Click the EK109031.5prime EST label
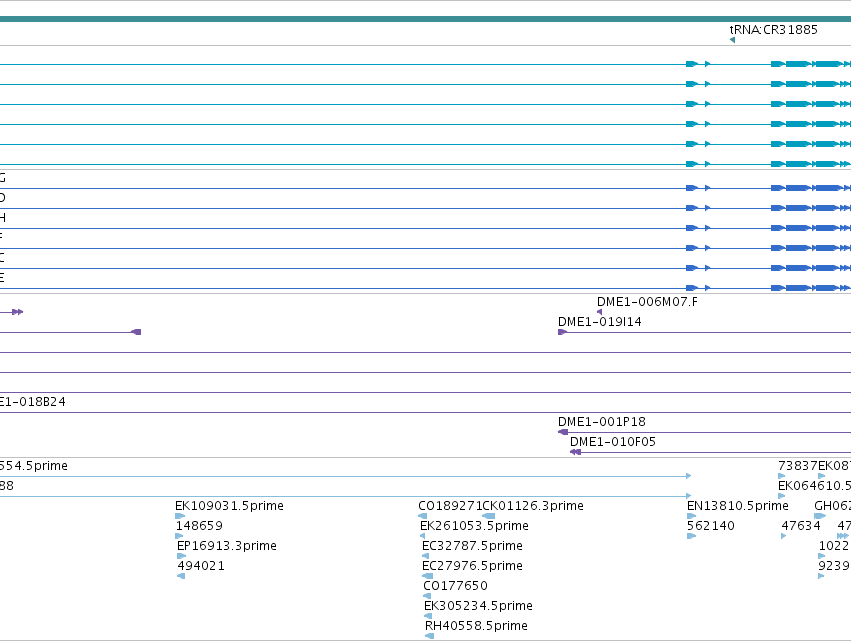The height and width of the screenshot is (641, 851). [x=230, y=506]
